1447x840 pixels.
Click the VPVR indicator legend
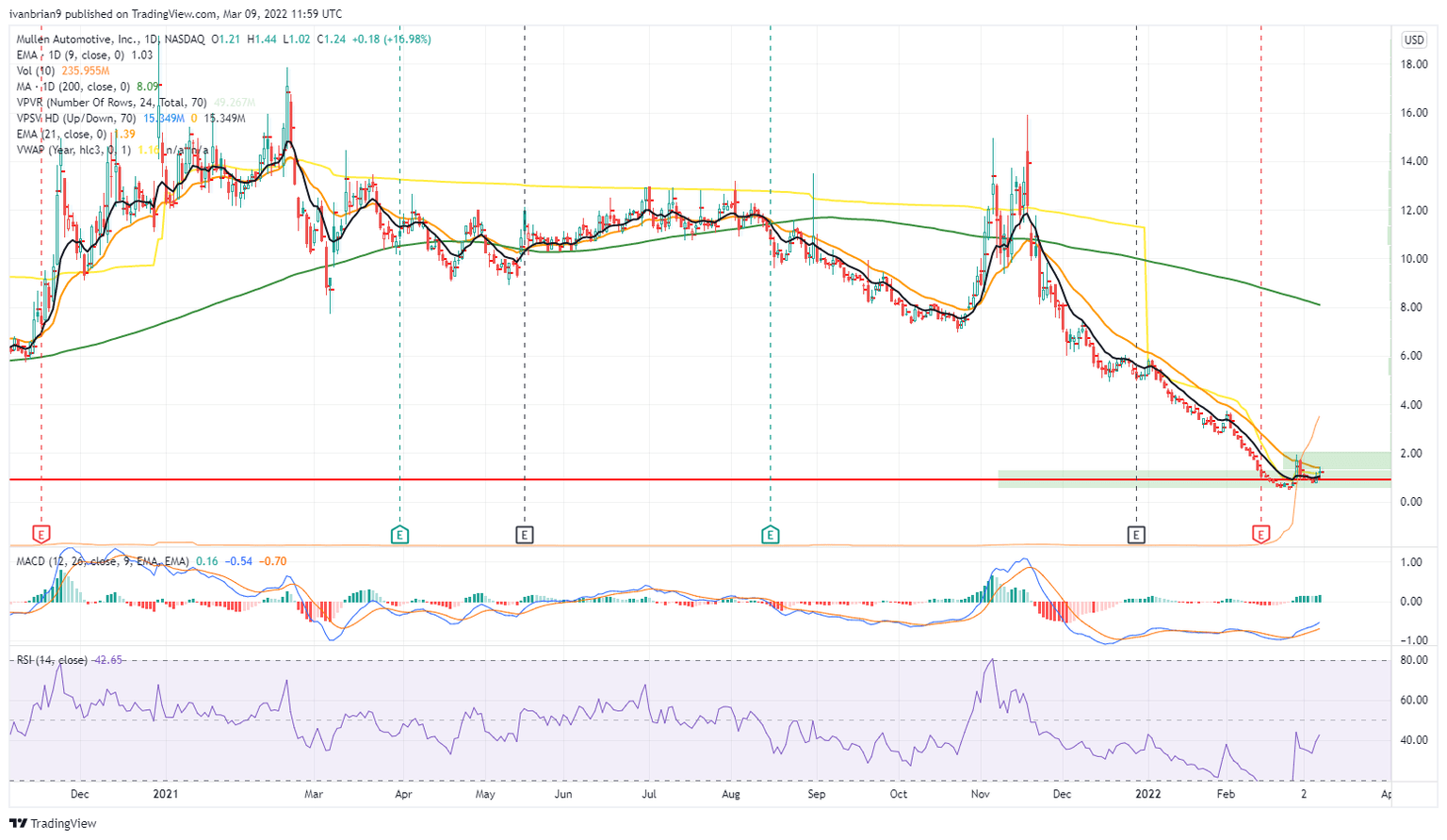point(99,103)
